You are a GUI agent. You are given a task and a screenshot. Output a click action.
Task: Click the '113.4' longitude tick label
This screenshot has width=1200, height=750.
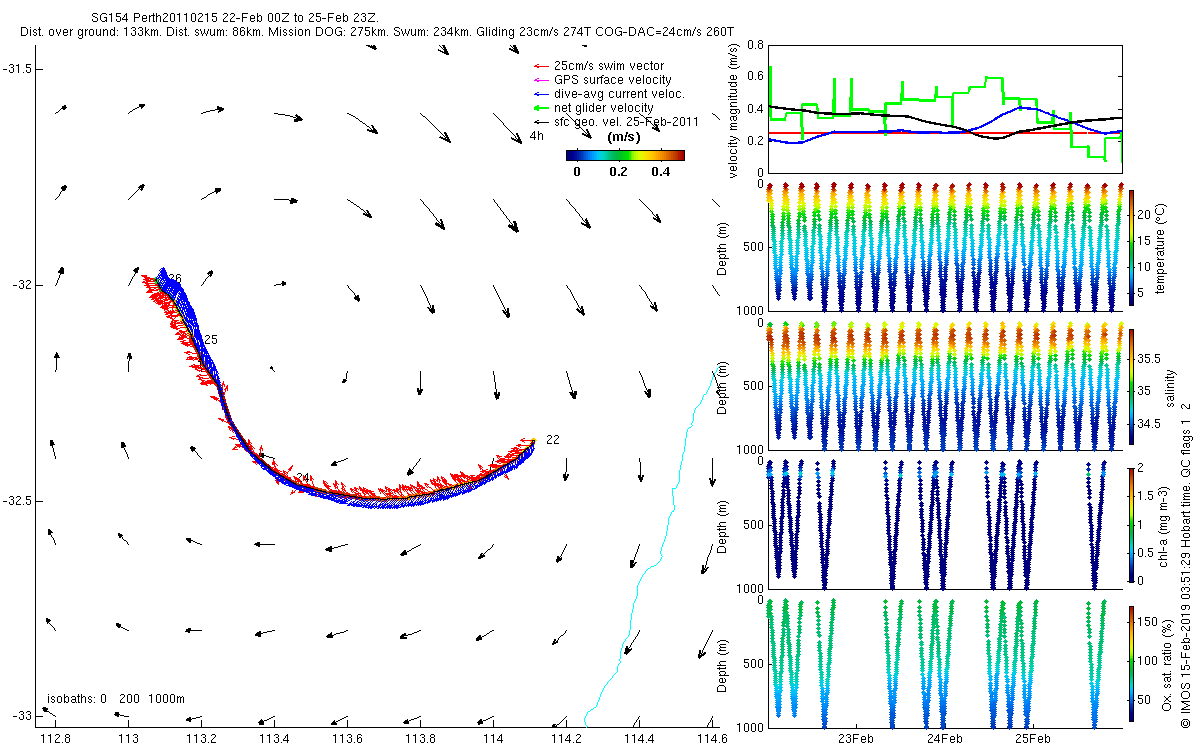point(274,739)
